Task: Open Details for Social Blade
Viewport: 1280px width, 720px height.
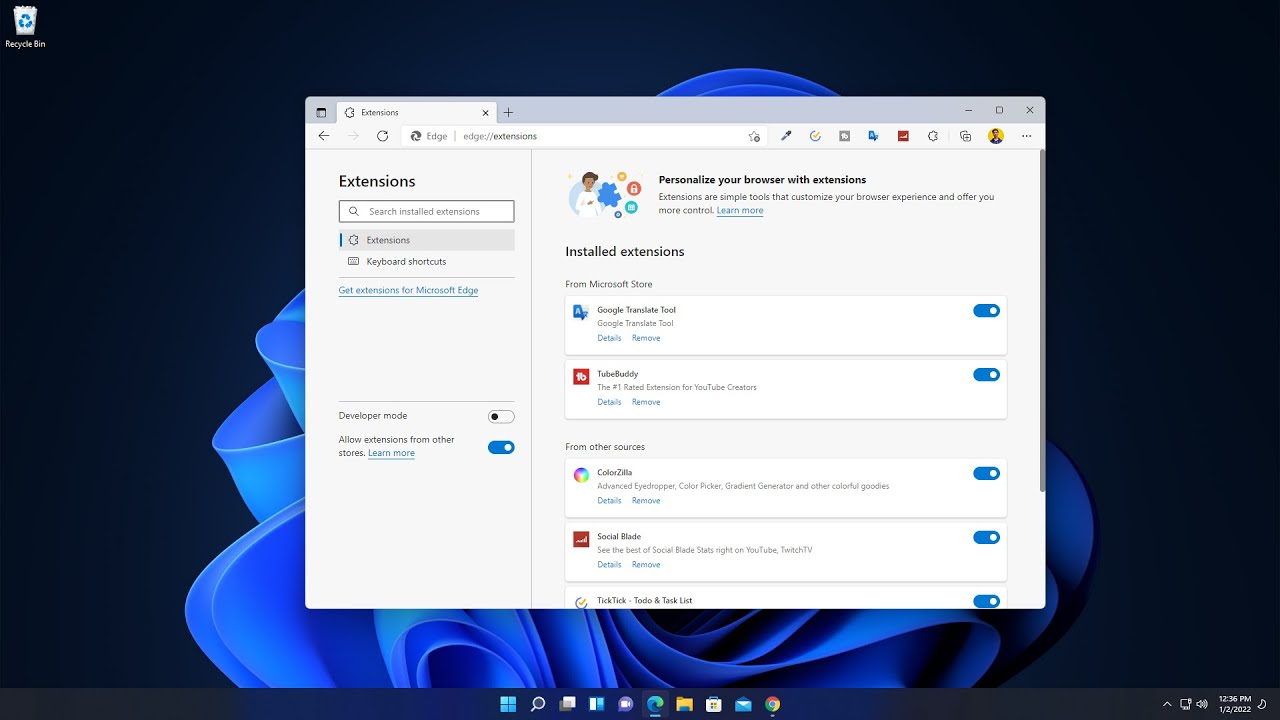Action: [609, 564]
